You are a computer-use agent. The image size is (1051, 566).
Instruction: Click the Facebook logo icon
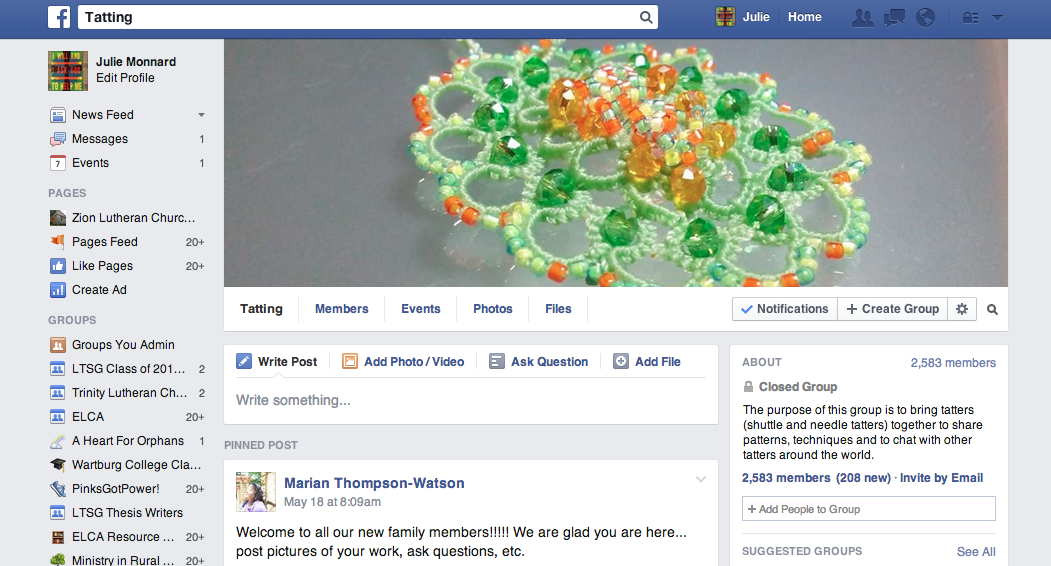59,17
